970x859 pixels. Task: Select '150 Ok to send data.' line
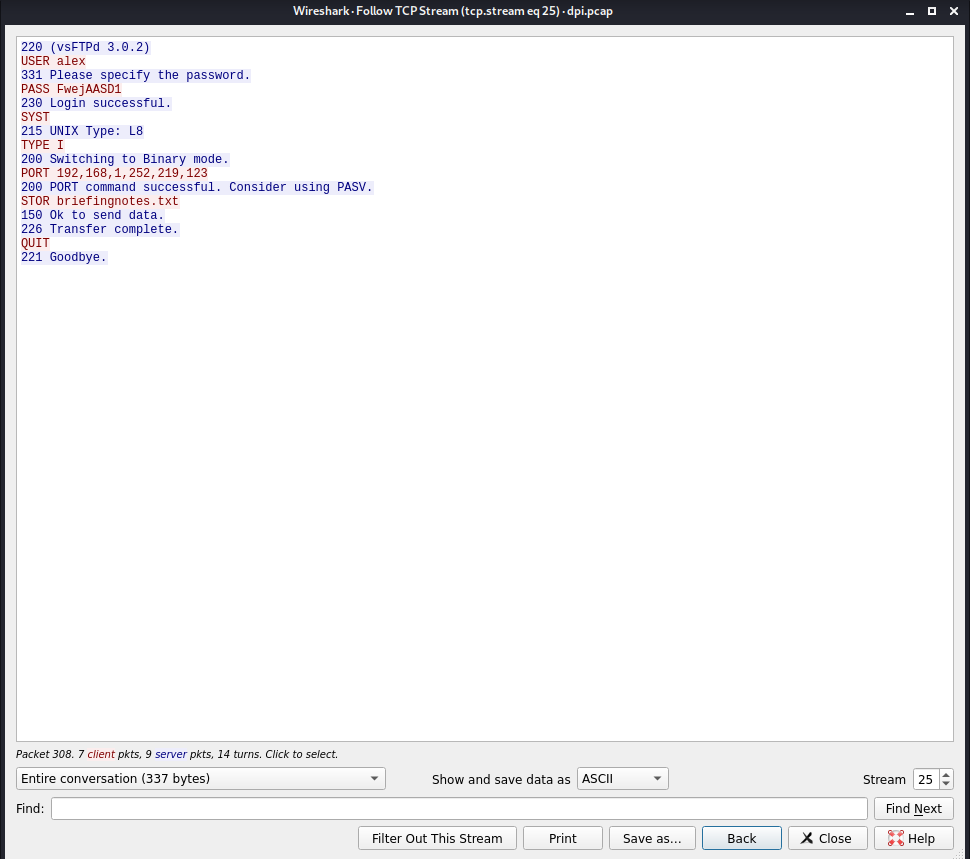click(92, 215)
